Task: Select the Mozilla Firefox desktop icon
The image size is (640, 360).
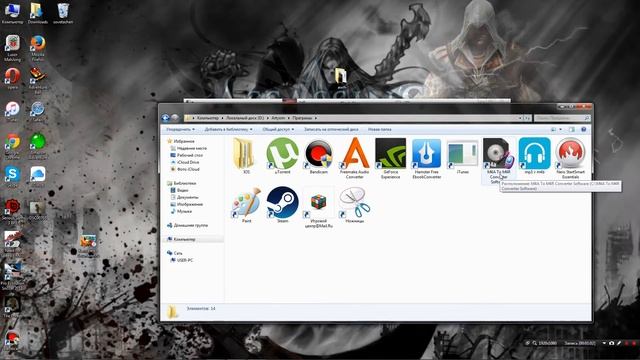Action: pyautogui.click(x=38, y=48)
